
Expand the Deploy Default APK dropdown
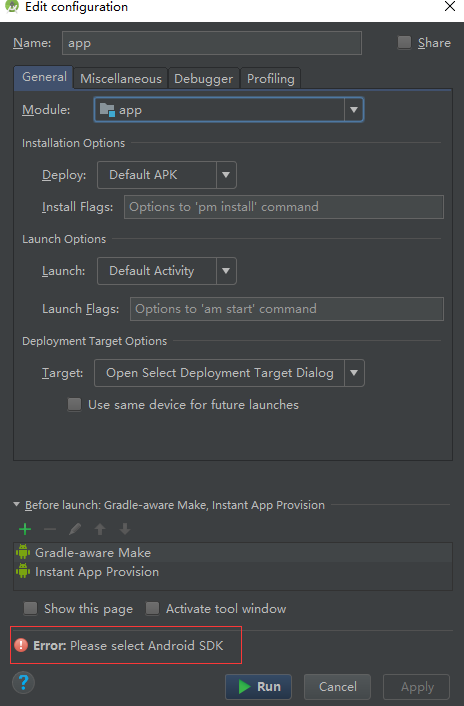pyautogui.click(x=167, y=175)
